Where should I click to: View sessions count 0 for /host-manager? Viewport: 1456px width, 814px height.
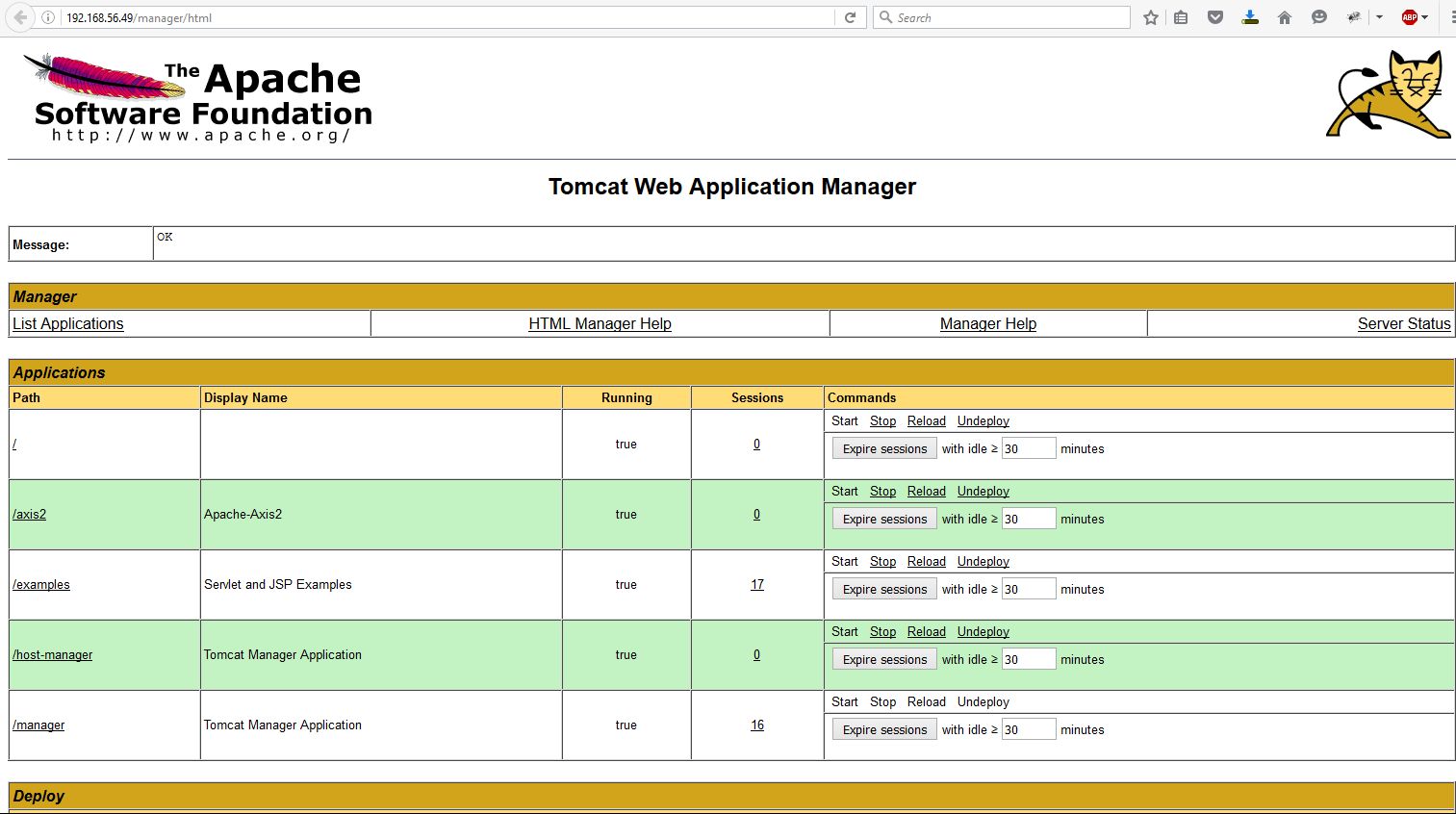coord(756,655)
